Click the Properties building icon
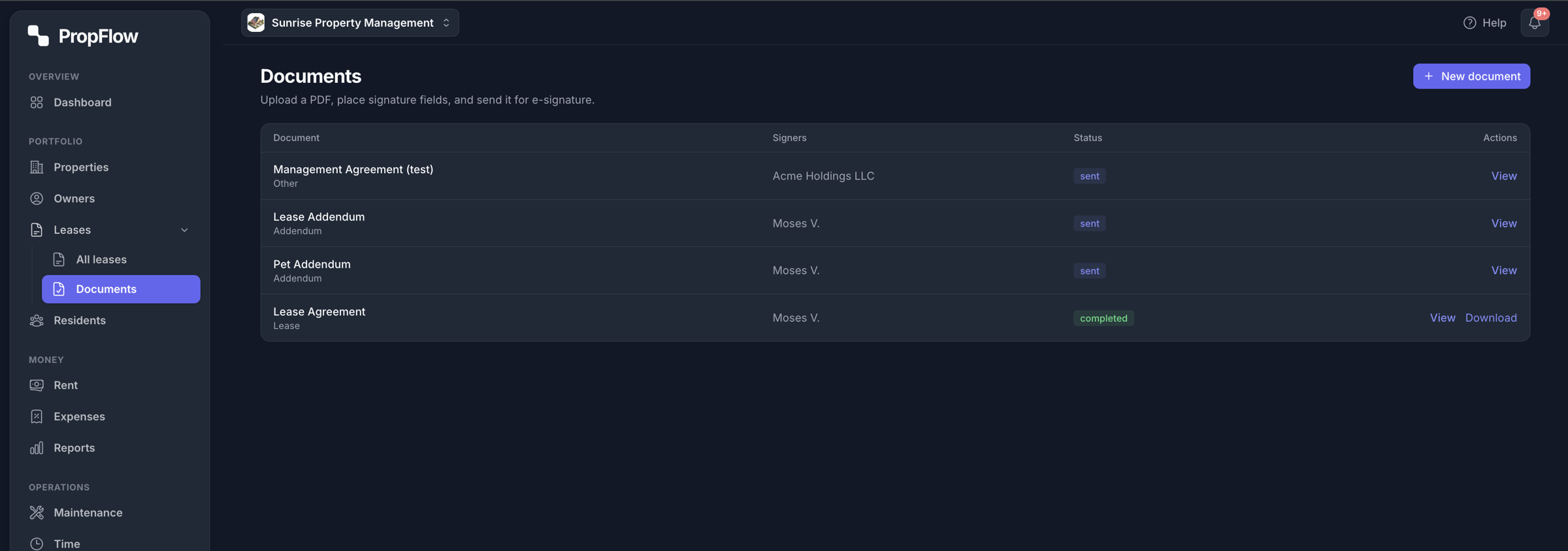This screenshot has height=551, width=1568. [37, 167]
